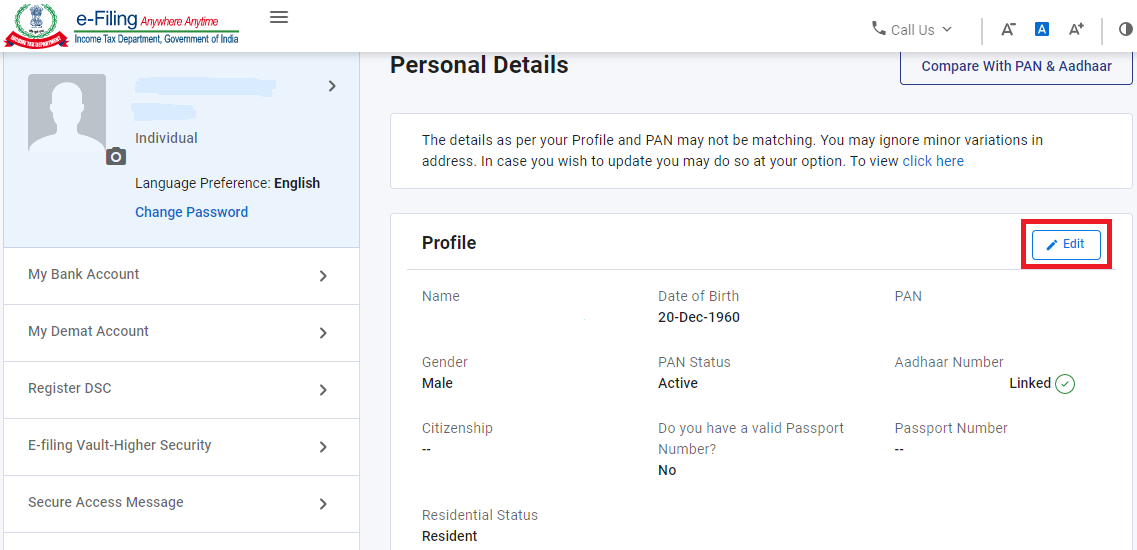Expand the user profile chevron arrow
1137x550 pixels.
pyautogui.click(x=332, y=86)
